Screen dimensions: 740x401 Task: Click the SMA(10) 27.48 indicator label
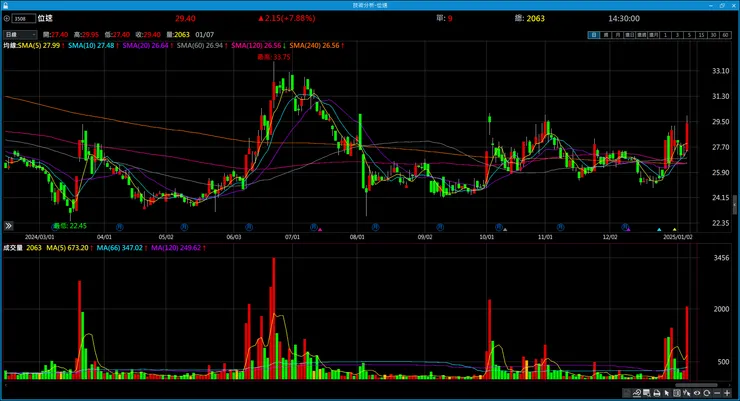pyautogui.click(x=92, y=45)
